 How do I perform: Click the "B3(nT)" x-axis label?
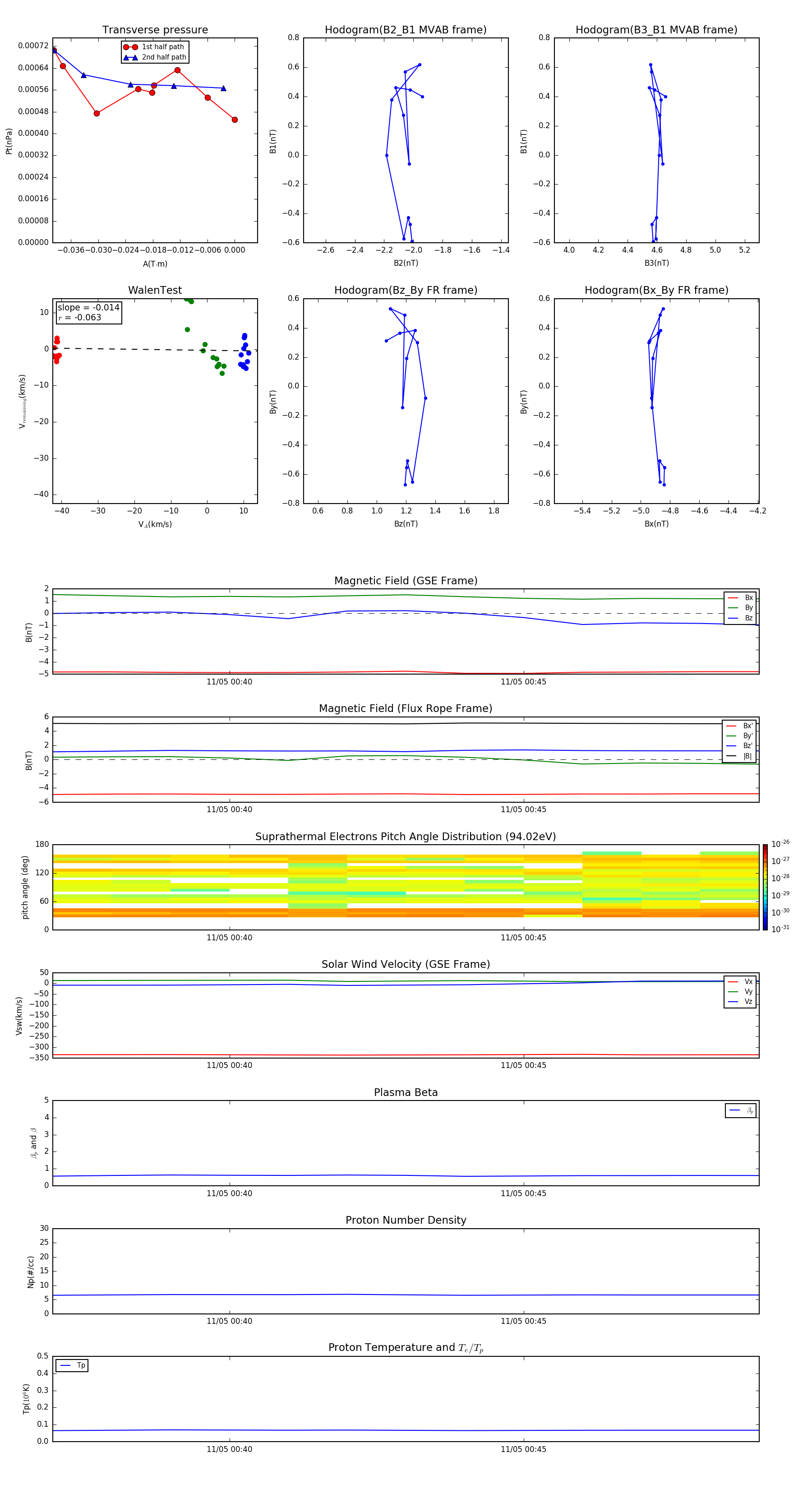pos(656,263)
